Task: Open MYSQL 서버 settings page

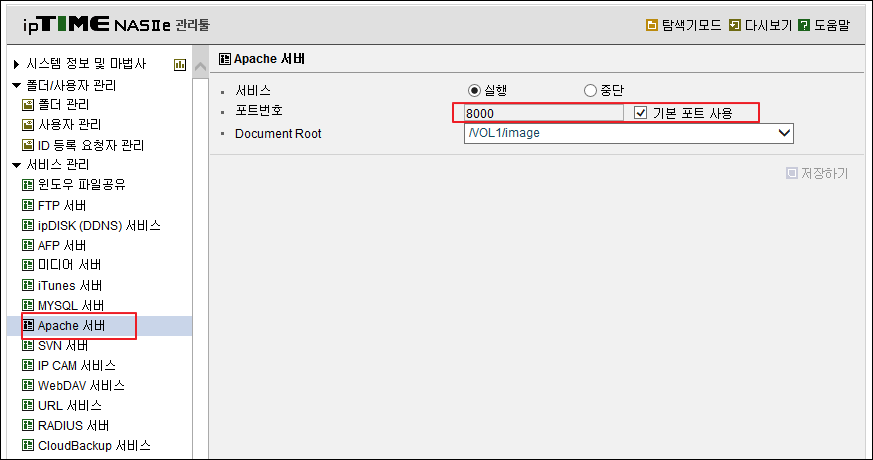Action: click(x=71, y=305)
